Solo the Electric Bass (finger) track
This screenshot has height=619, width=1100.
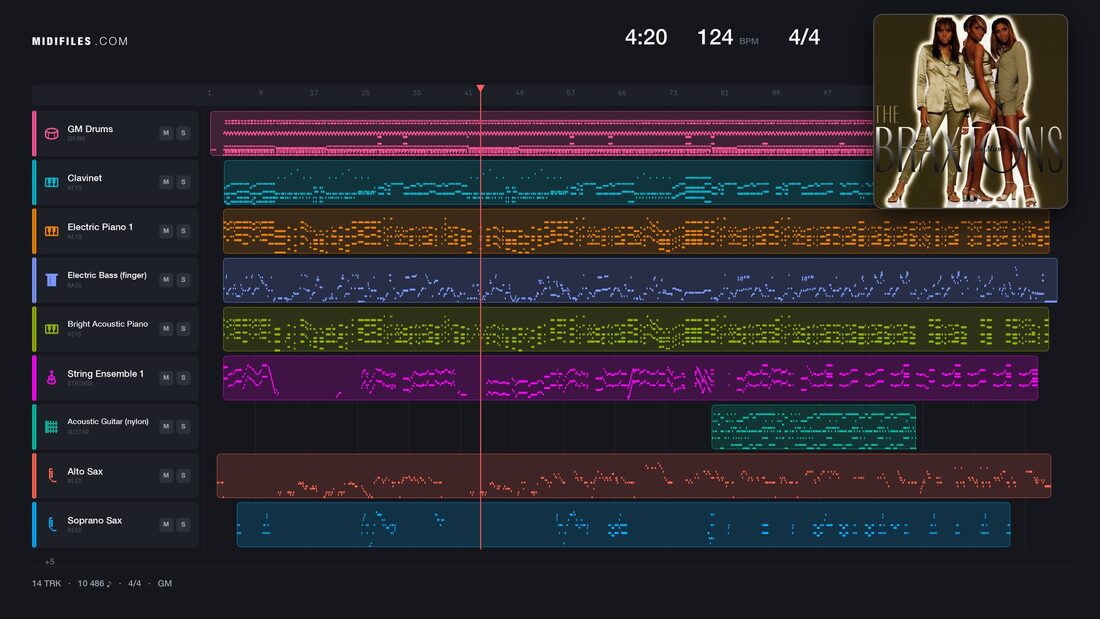[x=183, y=279]
